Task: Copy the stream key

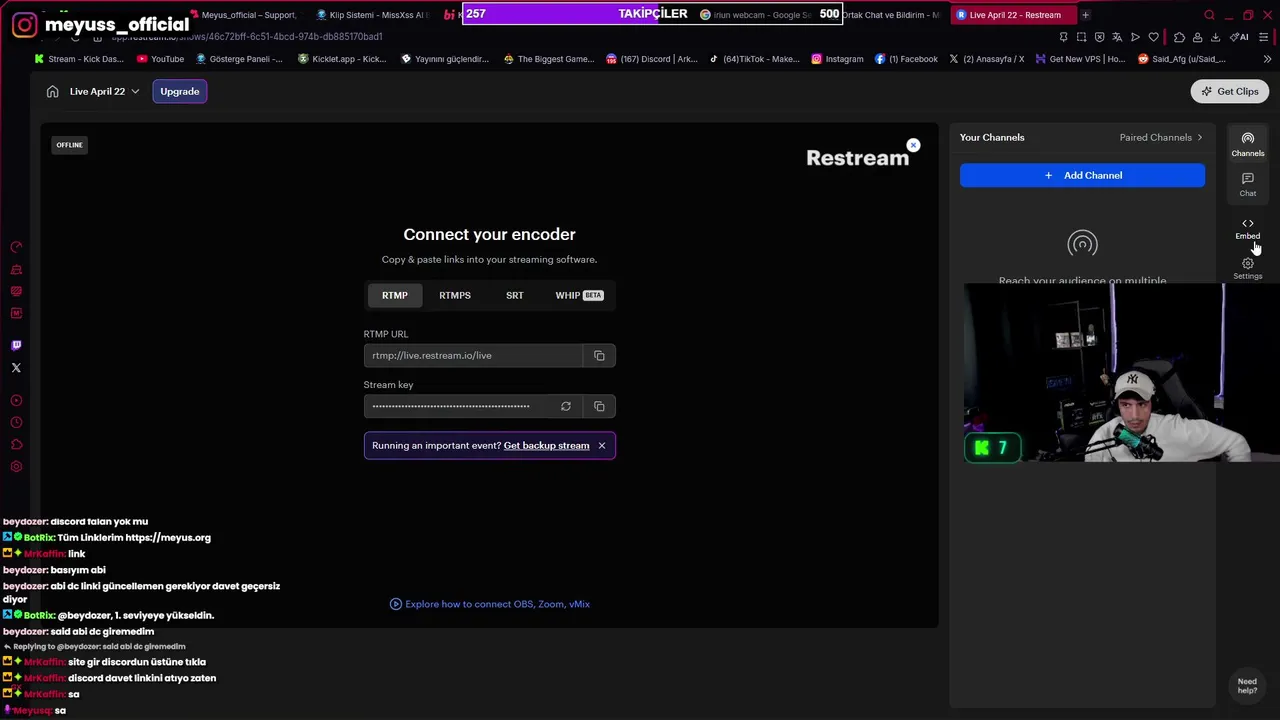Action: coord(599,406)
